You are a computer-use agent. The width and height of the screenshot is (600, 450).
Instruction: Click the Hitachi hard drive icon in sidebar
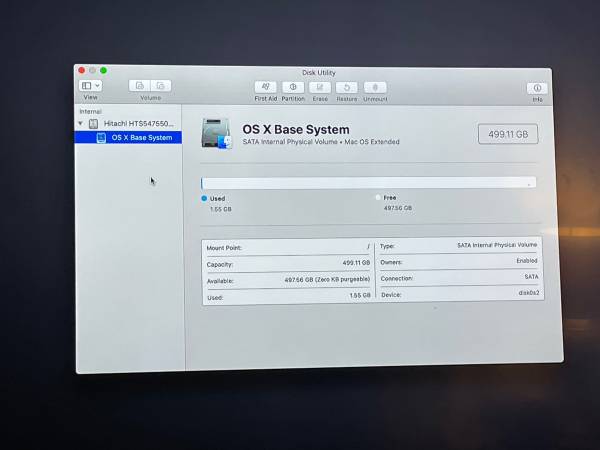(93, 124)
